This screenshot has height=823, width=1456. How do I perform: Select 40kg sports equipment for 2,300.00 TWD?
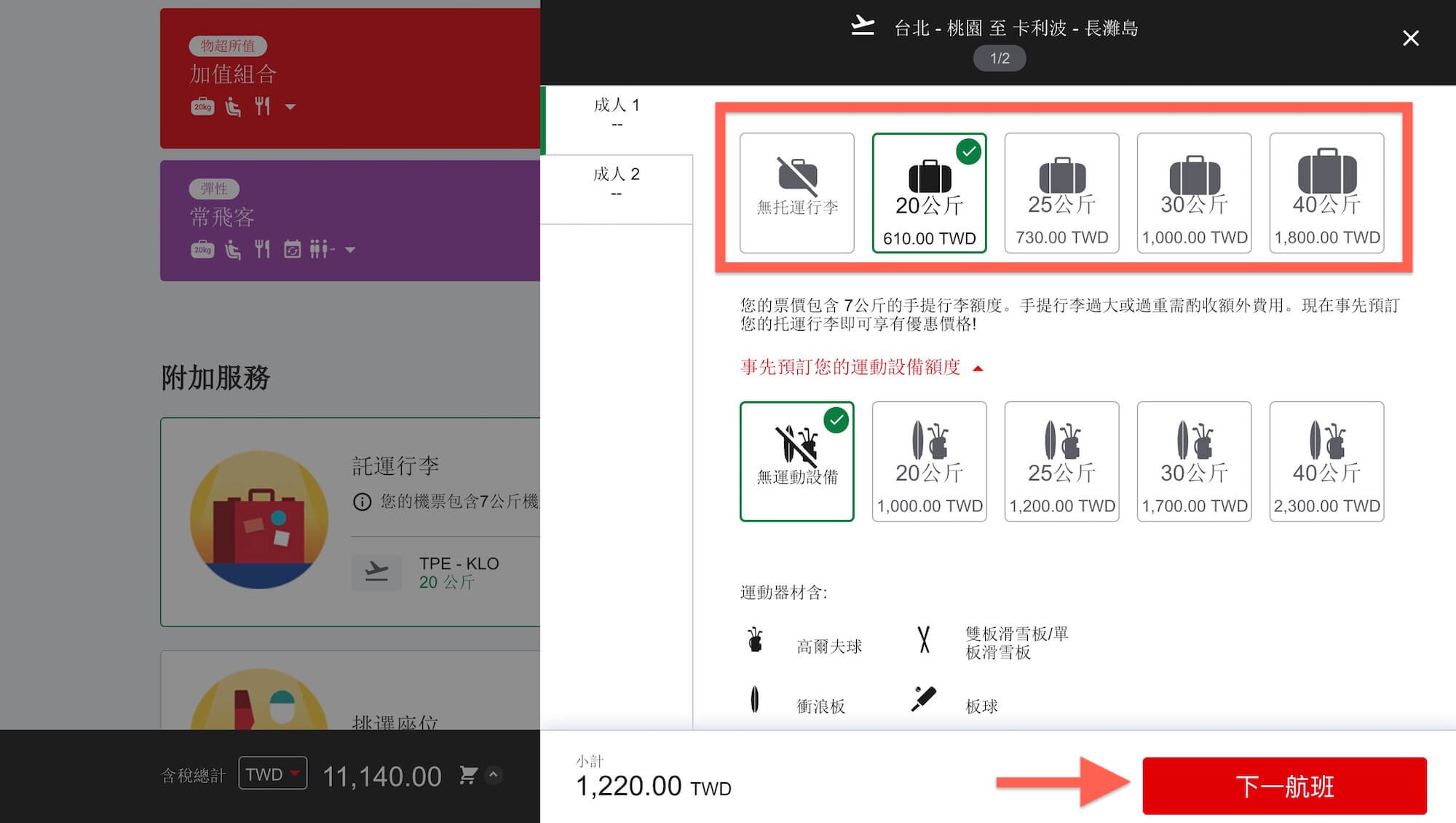point(1326,461)
